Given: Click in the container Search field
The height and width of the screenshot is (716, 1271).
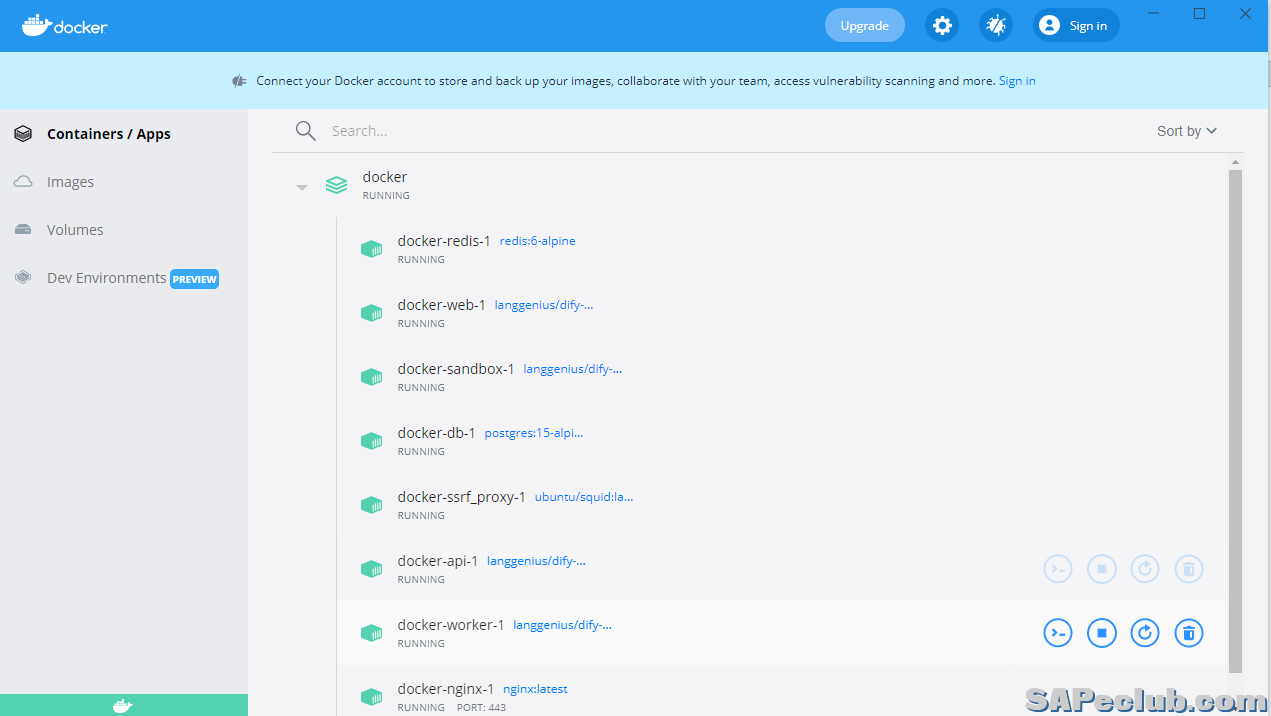Looking at the screenshot, I should (700, 131).
